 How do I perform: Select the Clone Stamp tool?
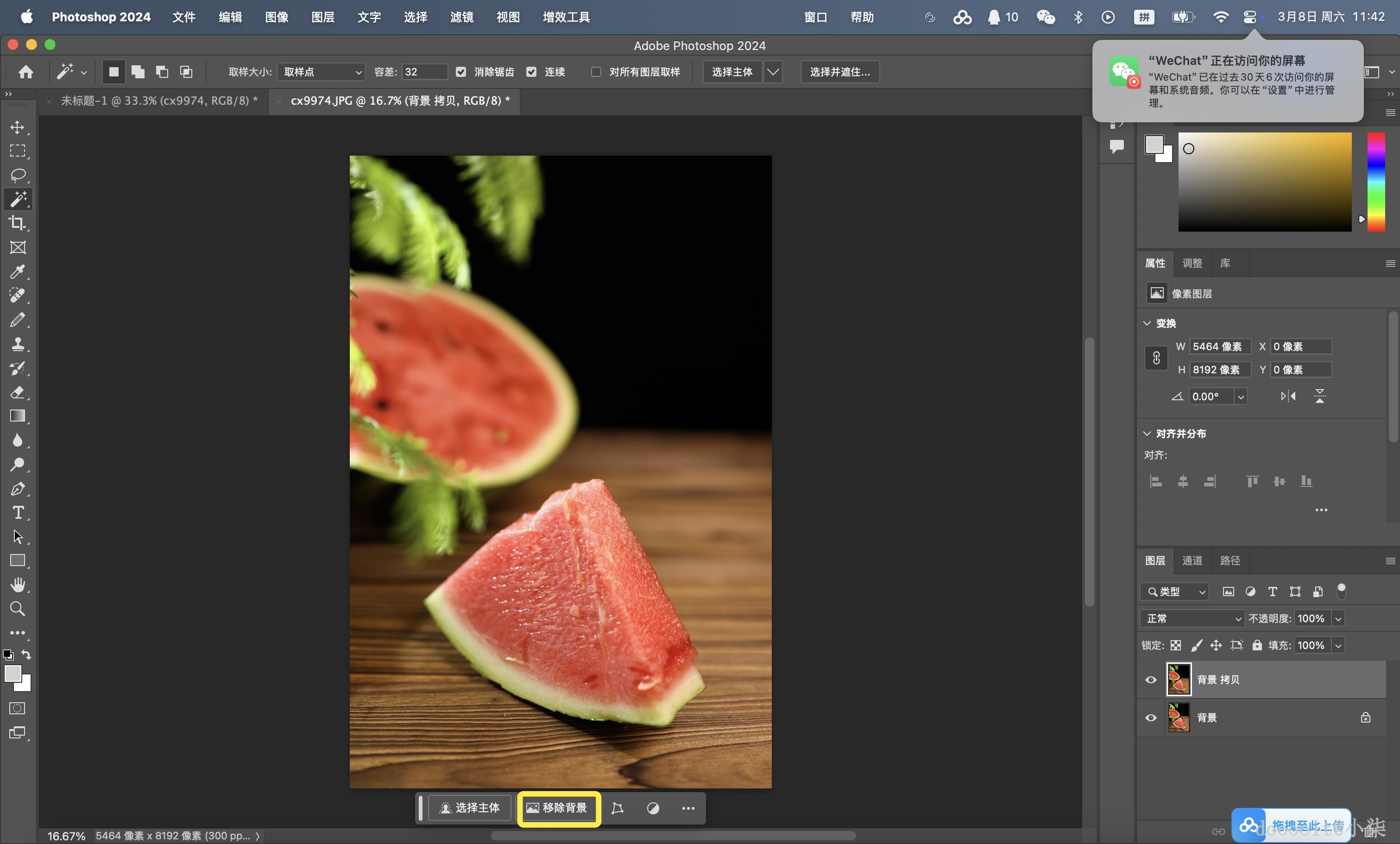(x=18, y=344)
